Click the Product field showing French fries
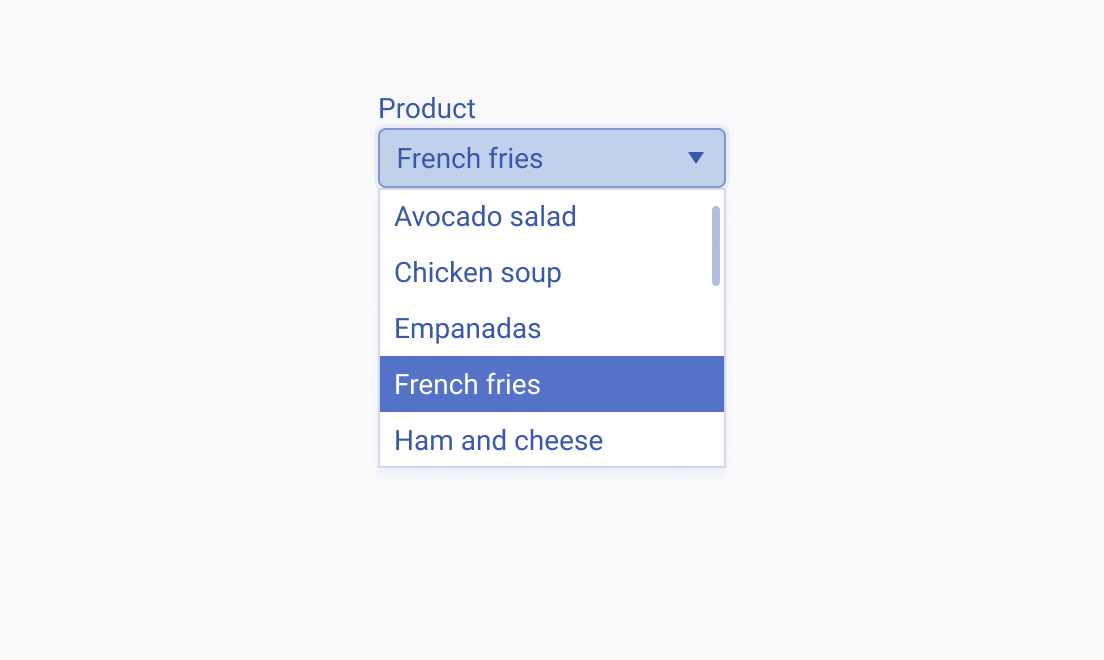The image size is (1104, 660). 550,158
